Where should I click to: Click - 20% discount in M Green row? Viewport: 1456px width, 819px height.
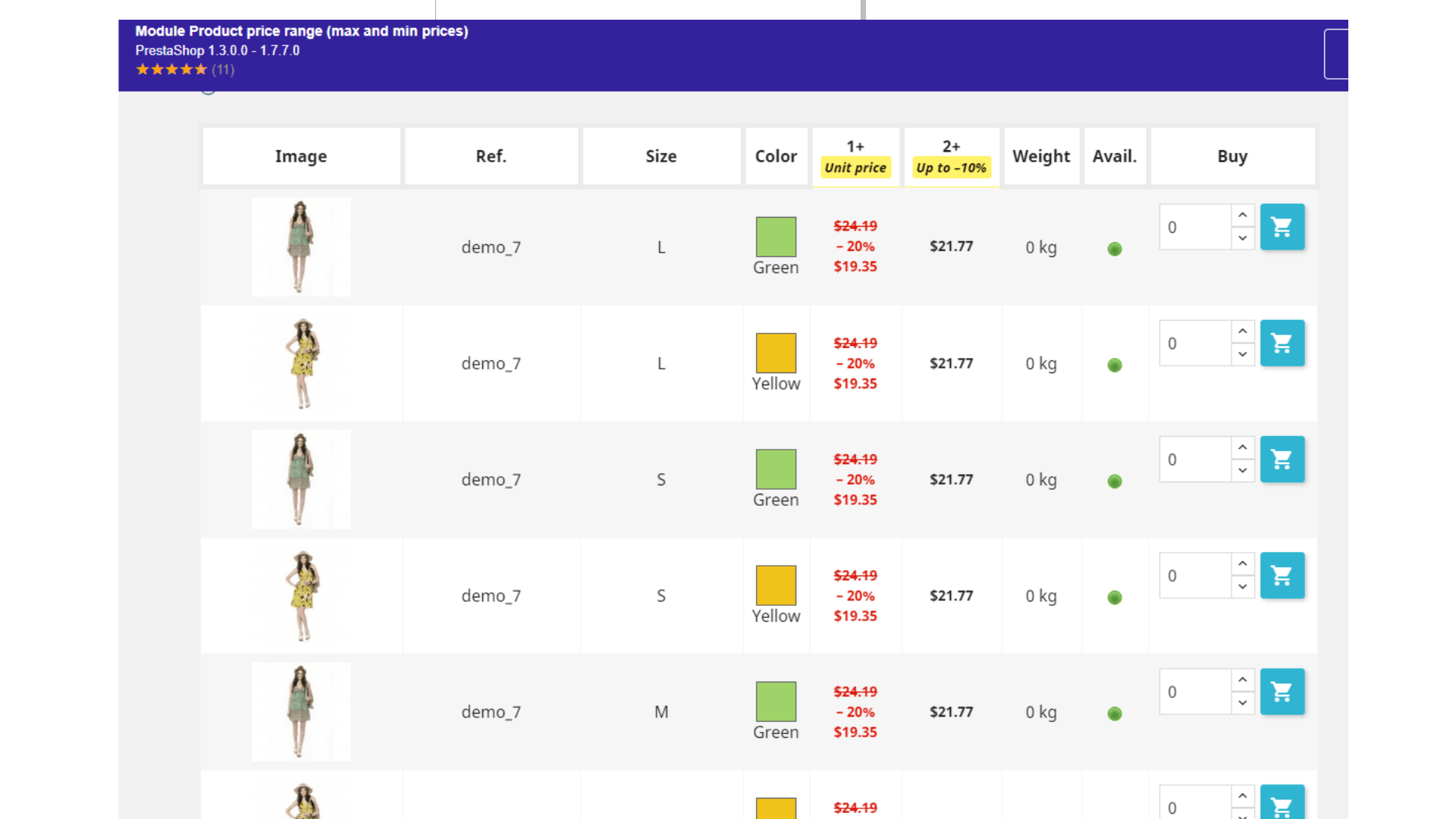point(855,712)
